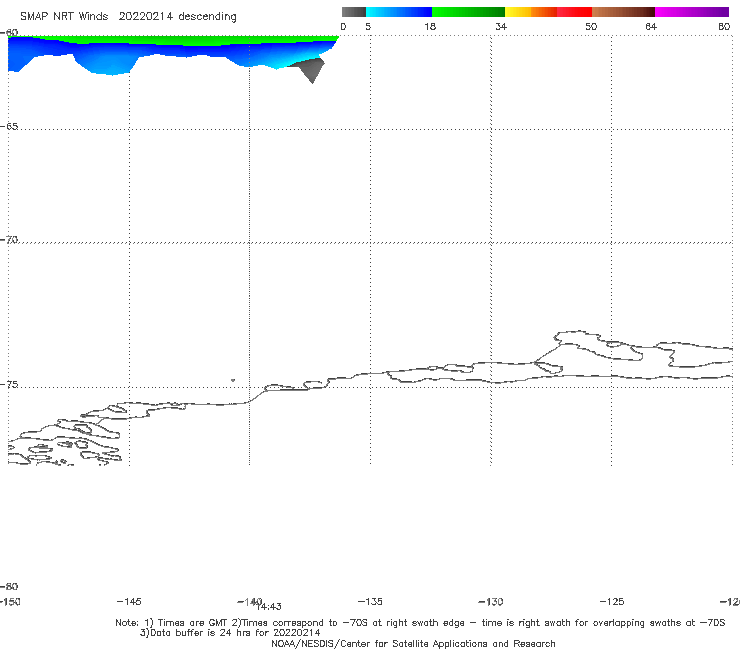The height and width of the screenshot is (650, 740).
Task: Click the color bar label '80'
Action: click(724, 26)
